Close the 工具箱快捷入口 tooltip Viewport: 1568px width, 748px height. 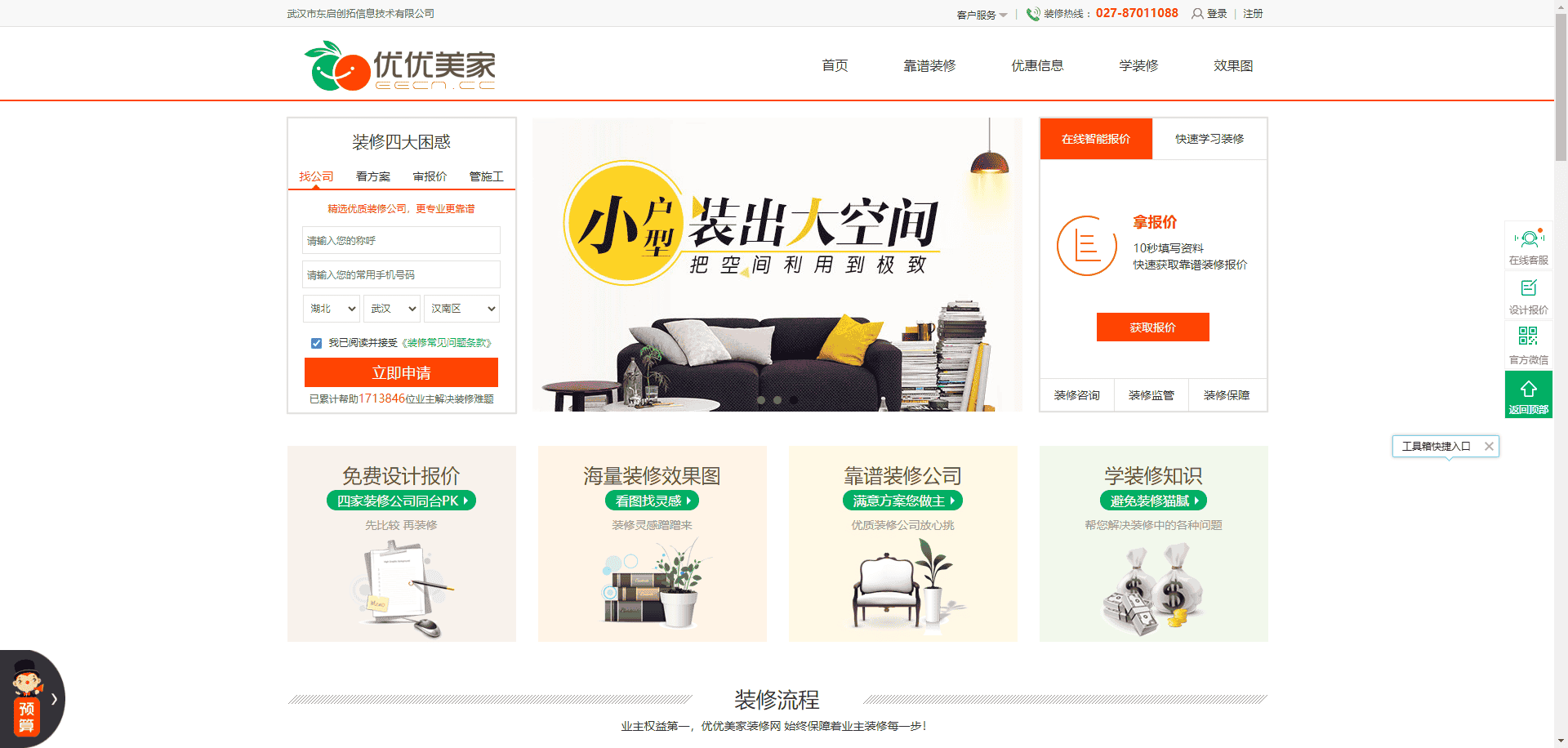(x=1489, y=446)
